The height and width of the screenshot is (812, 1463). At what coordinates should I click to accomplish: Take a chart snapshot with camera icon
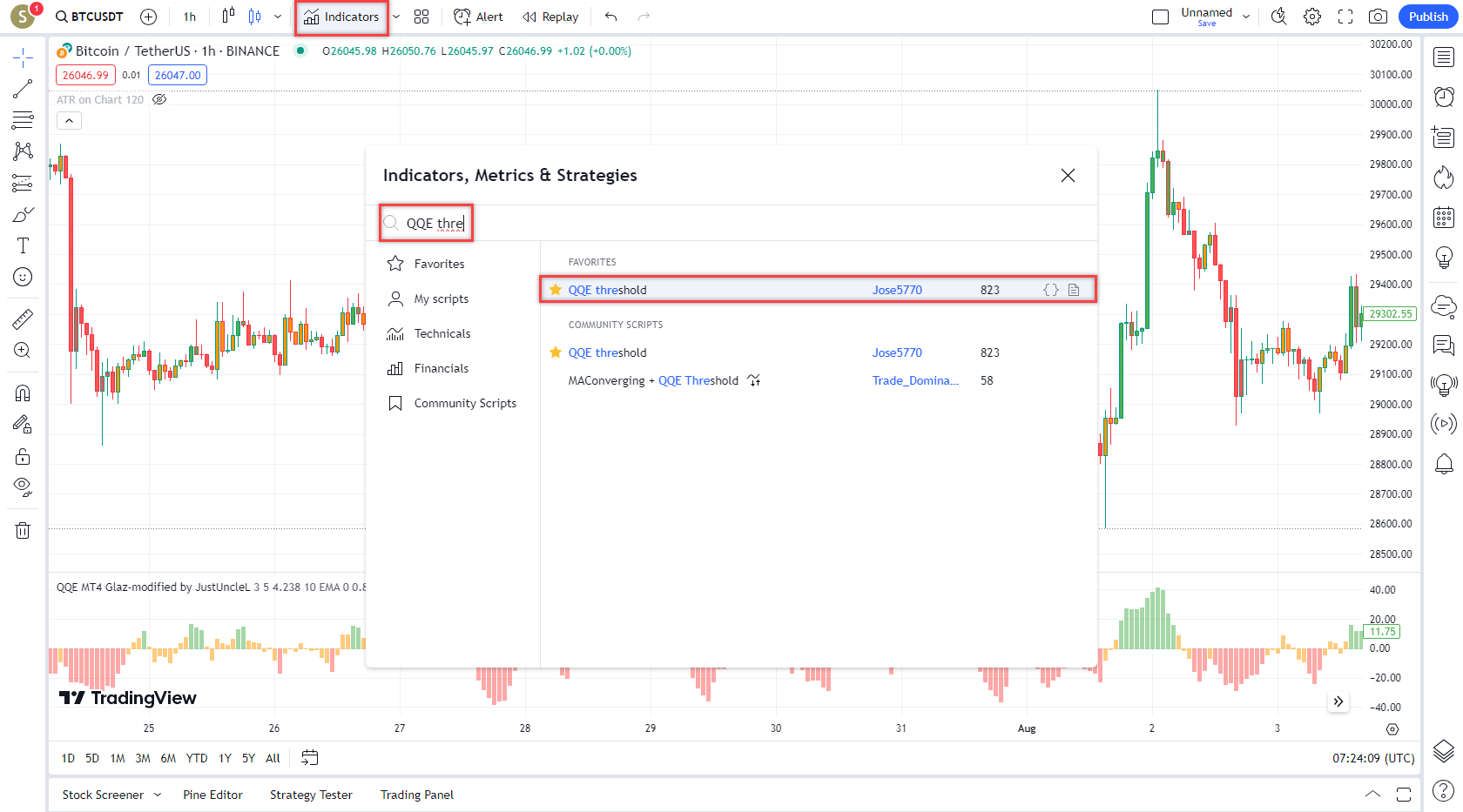pos(1378,17)
